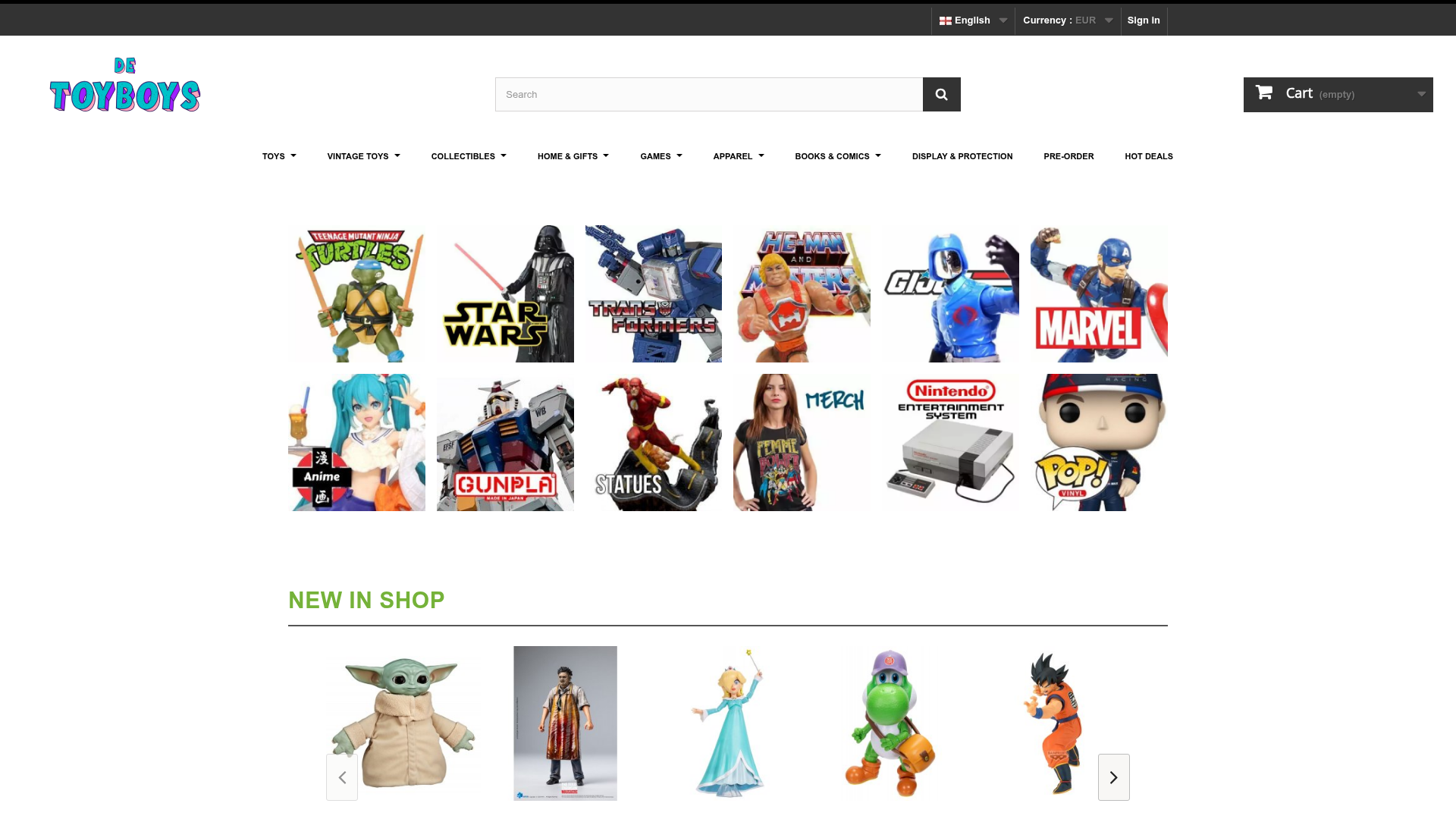Open the Books & Comics menu
This screenshot has width=1456, height=819.
pyautogui.click(x=837, y=156)
